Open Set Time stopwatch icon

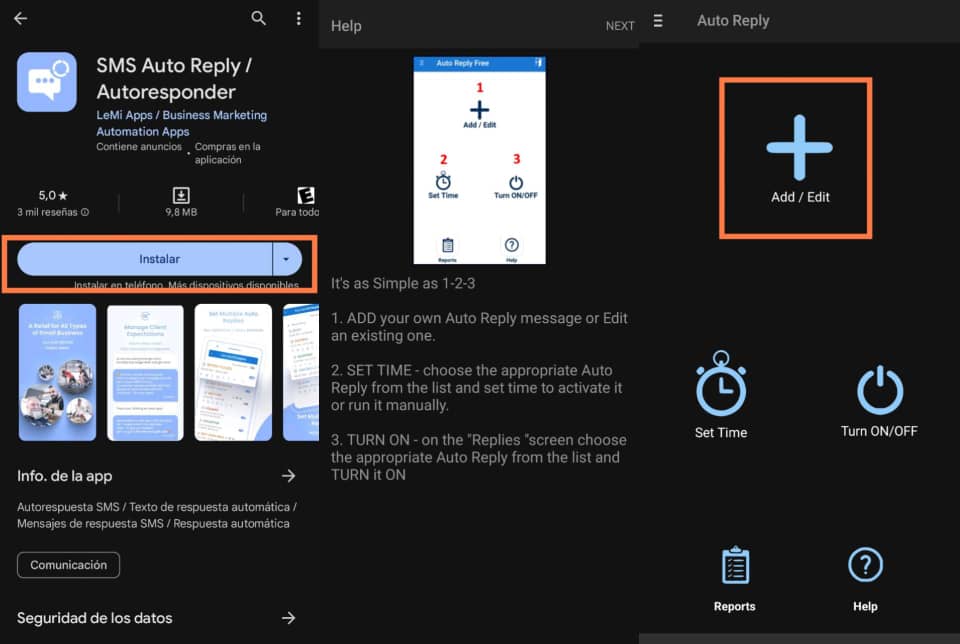(721, 384)
